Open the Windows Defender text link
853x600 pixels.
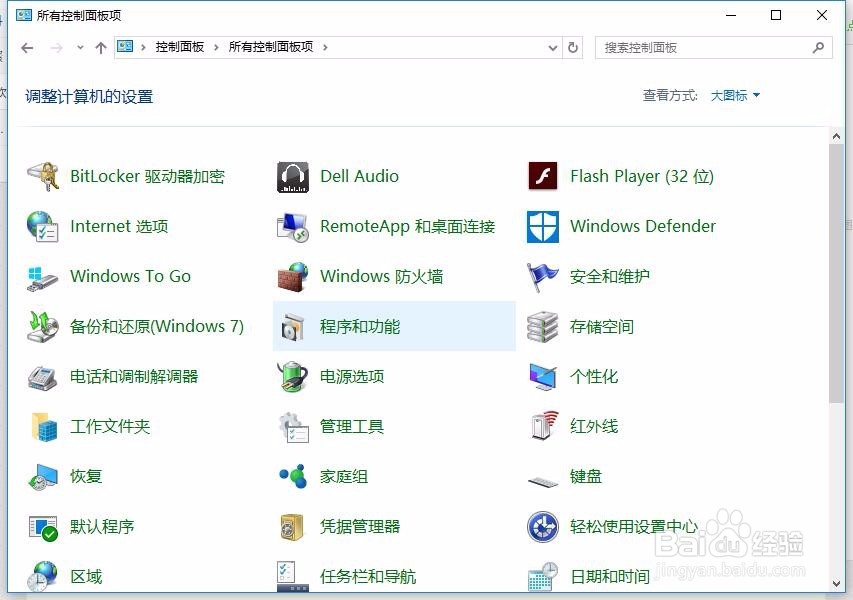[x=643, y=226]
